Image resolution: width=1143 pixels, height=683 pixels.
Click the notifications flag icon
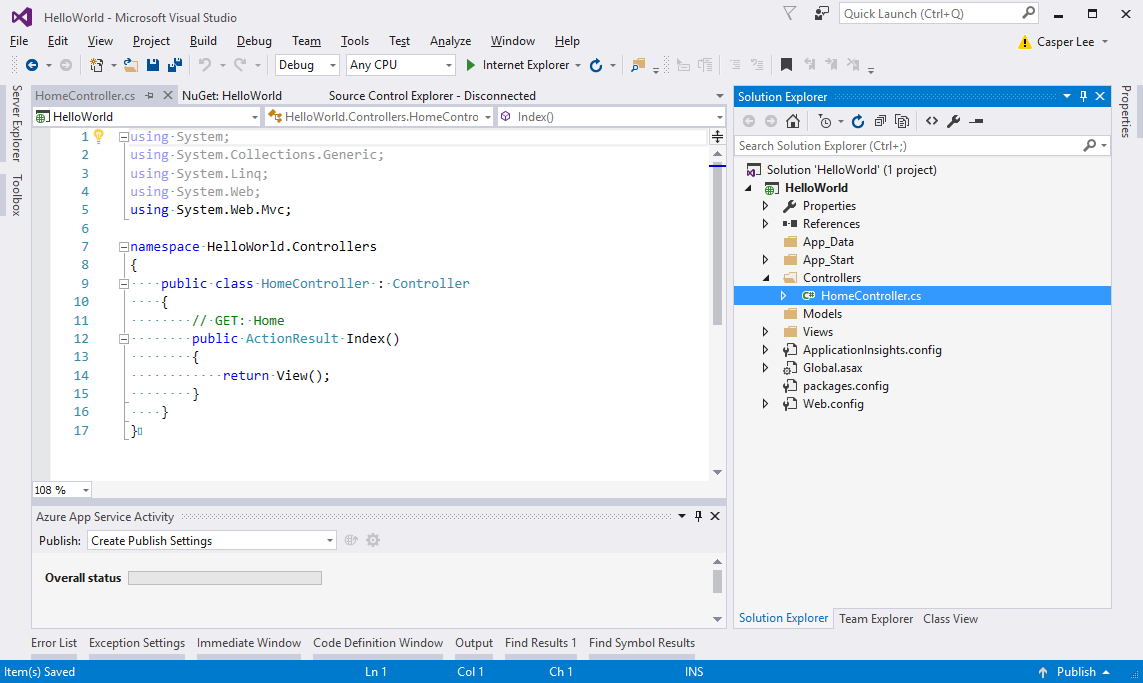click(789, 13)
